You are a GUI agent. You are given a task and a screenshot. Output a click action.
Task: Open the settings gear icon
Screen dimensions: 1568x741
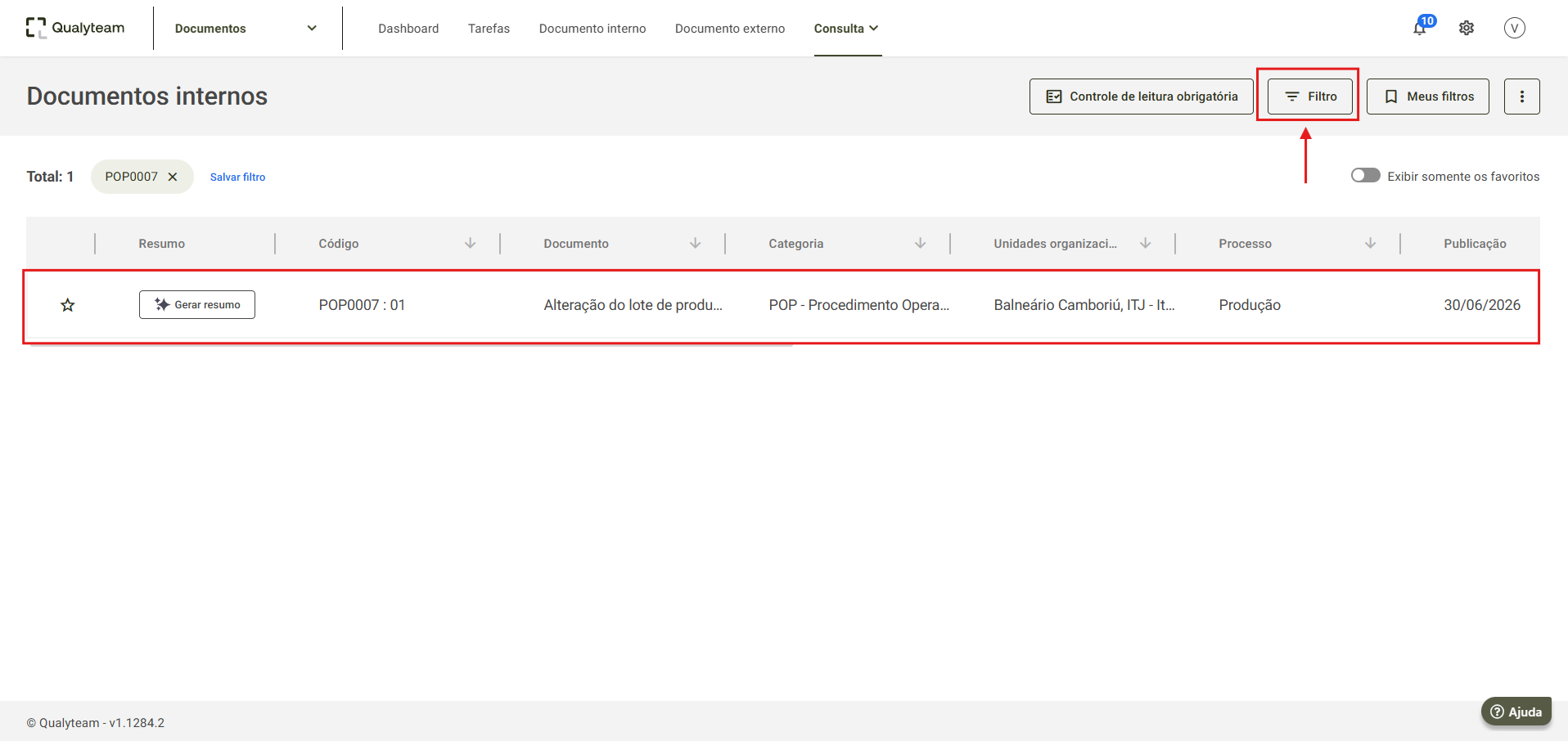(x=1467, y=28)
